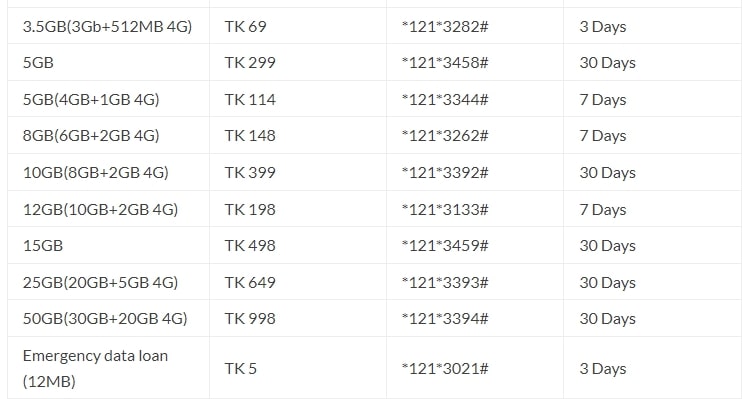Click the 5GB package name
The image size is (752, 399).
tap(38, 63)
